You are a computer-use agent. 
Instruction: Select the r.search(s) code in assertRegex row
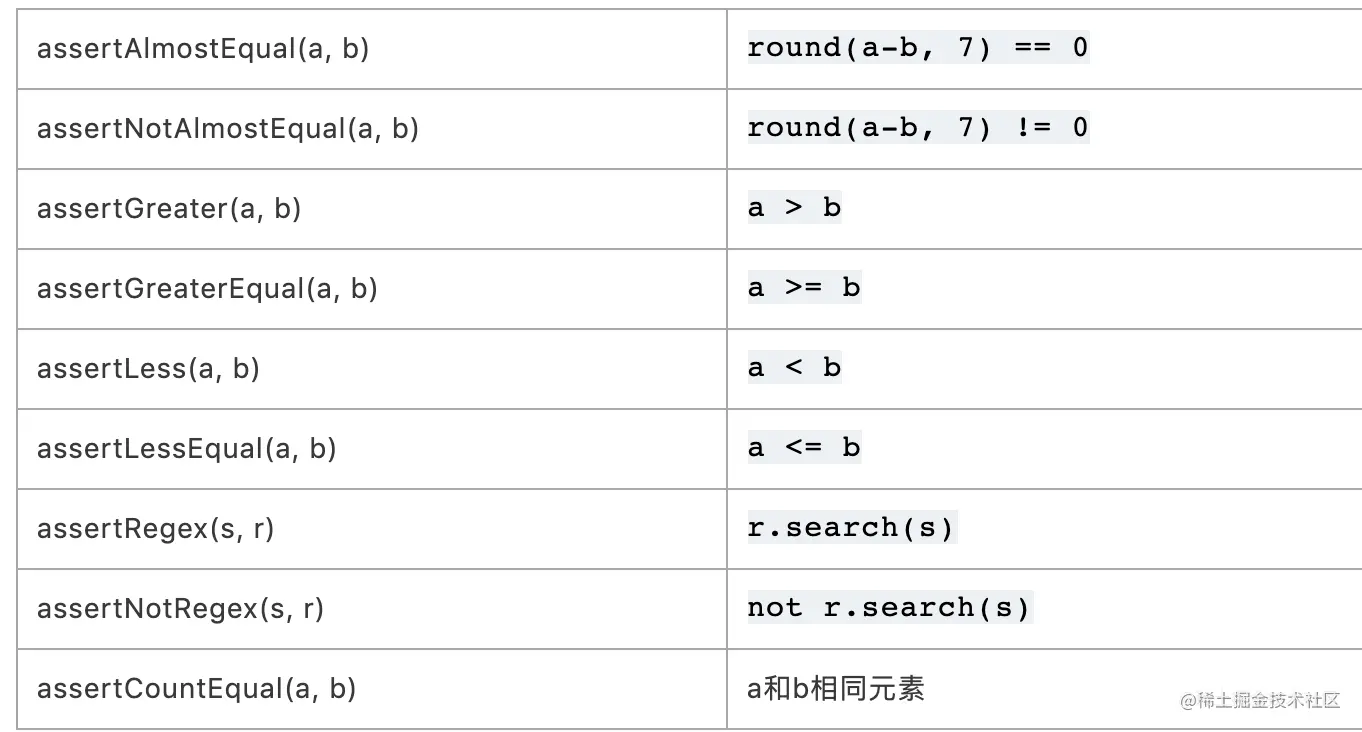[851, 527]
